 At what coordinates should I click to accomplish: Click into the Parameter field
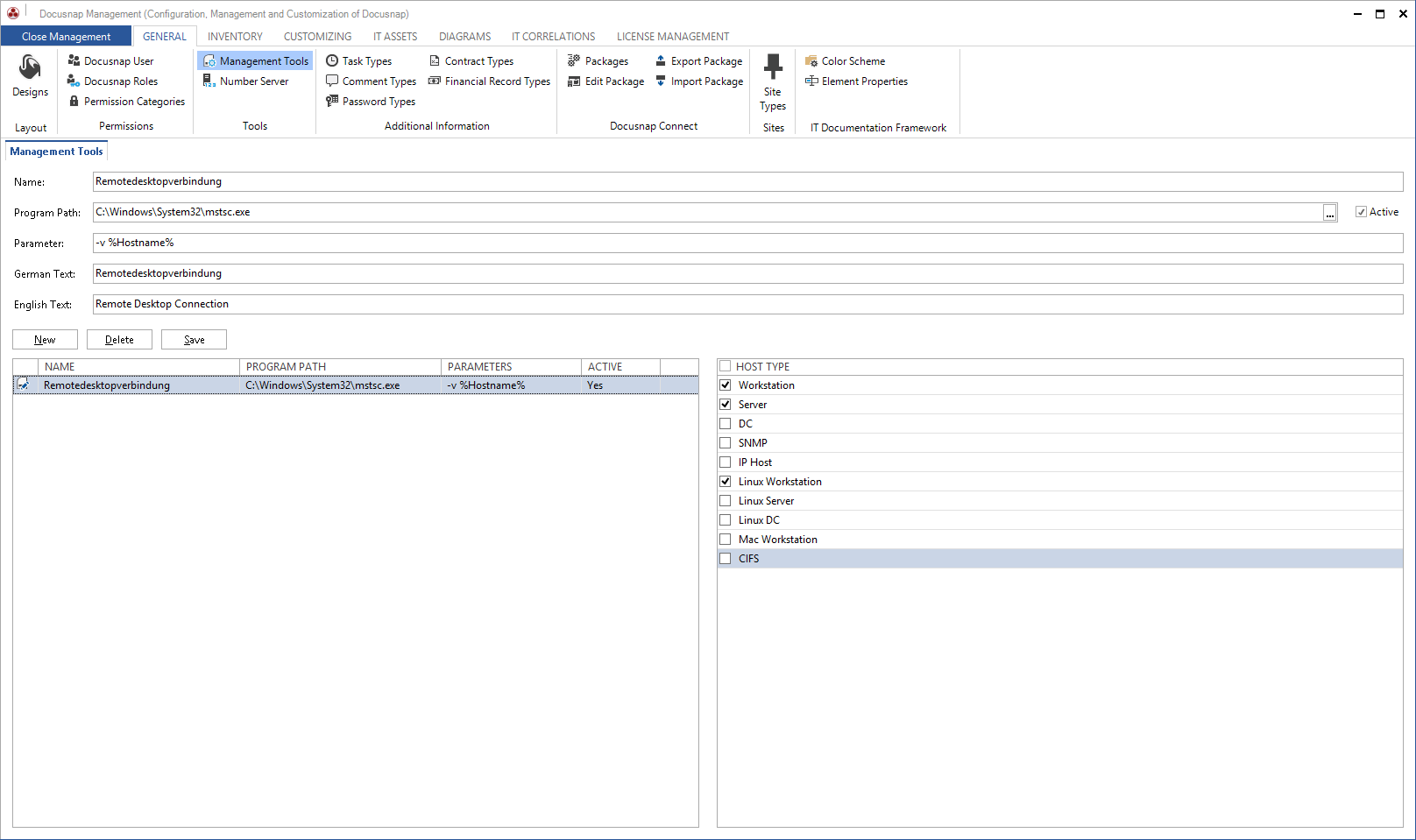click(x=747, y=243)
